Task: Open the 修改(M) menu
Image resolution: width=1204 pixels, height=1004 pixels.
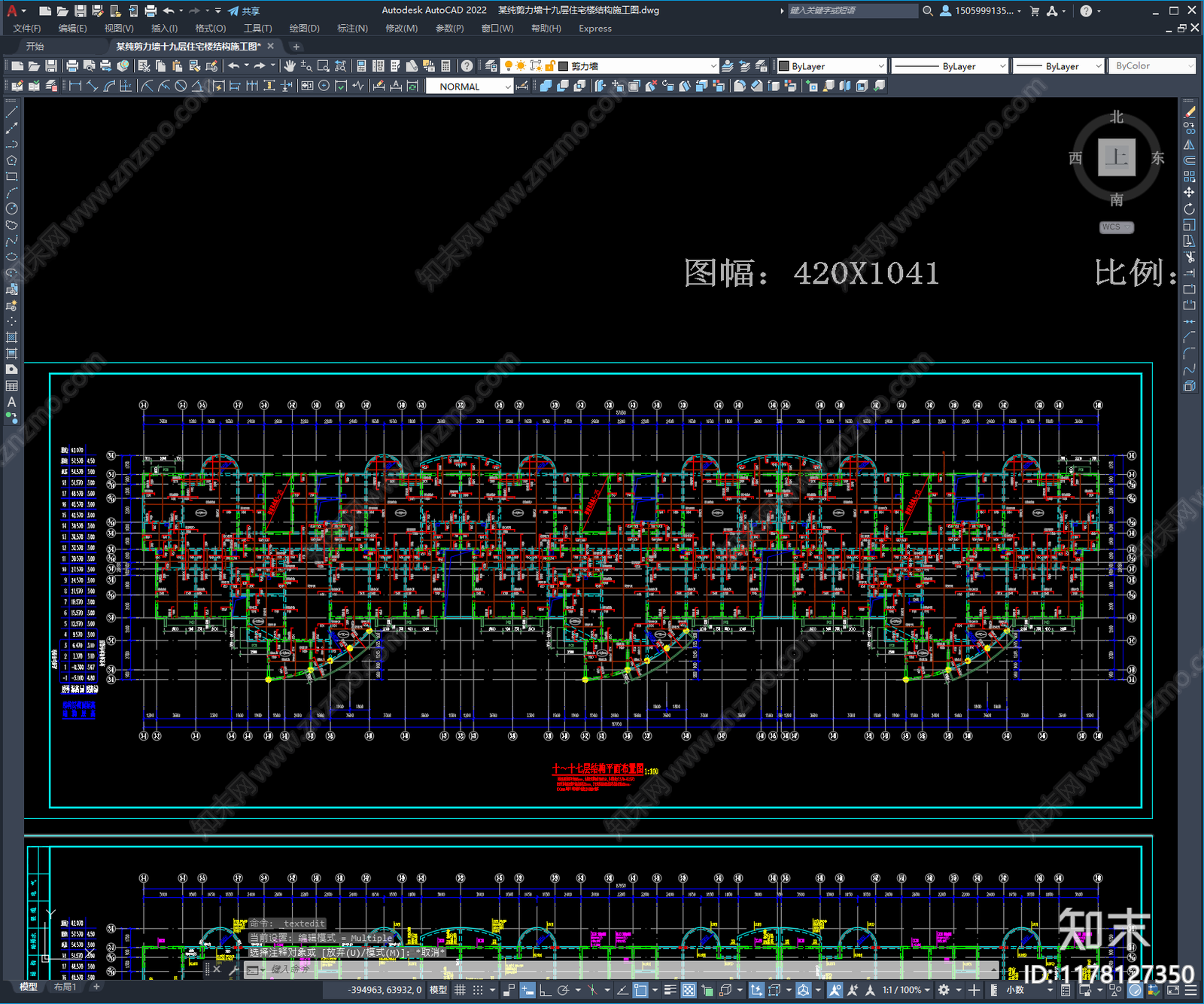Action: tap(401, 29)
